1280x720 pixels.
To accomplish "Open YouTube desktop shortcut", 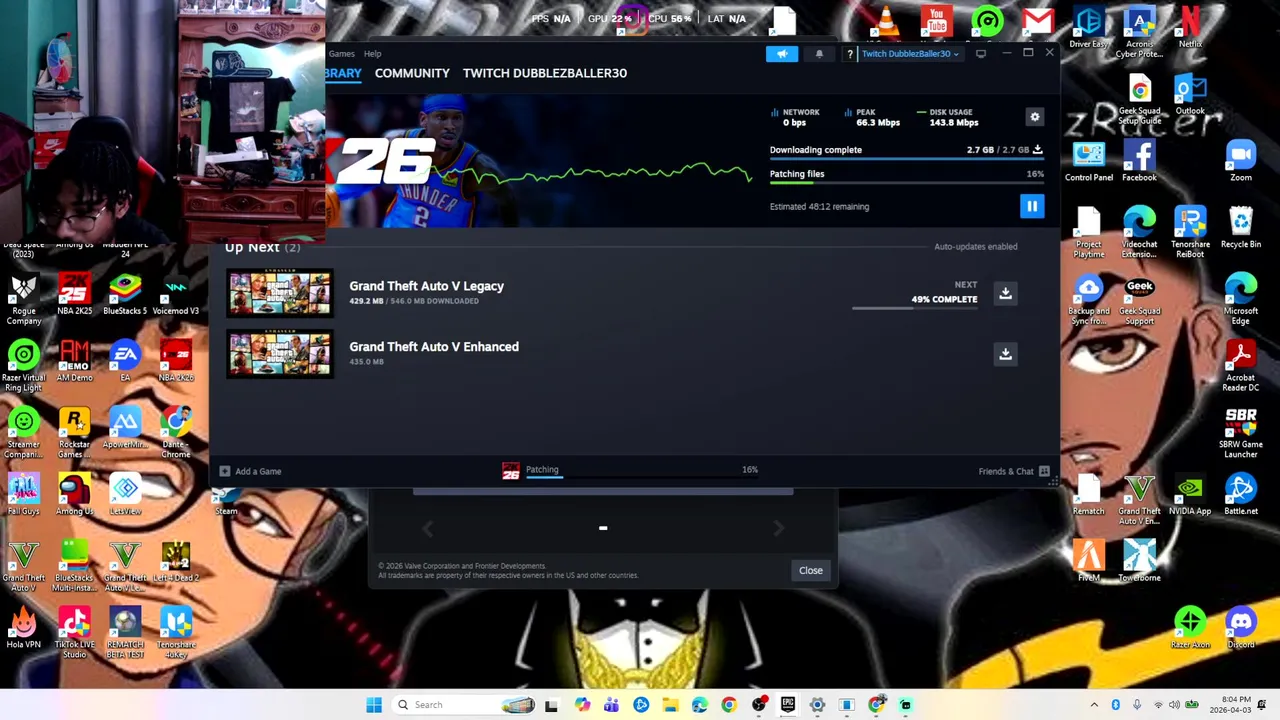I will [936, 22].
